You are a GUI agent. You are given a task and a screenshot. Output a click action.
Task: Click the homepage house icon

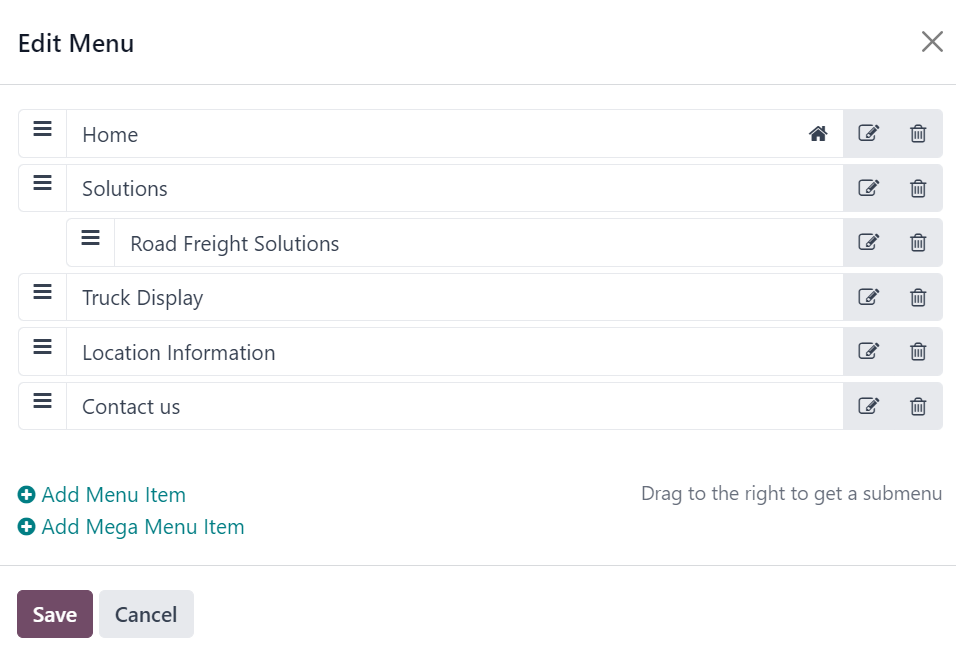(x=818, y=133)
